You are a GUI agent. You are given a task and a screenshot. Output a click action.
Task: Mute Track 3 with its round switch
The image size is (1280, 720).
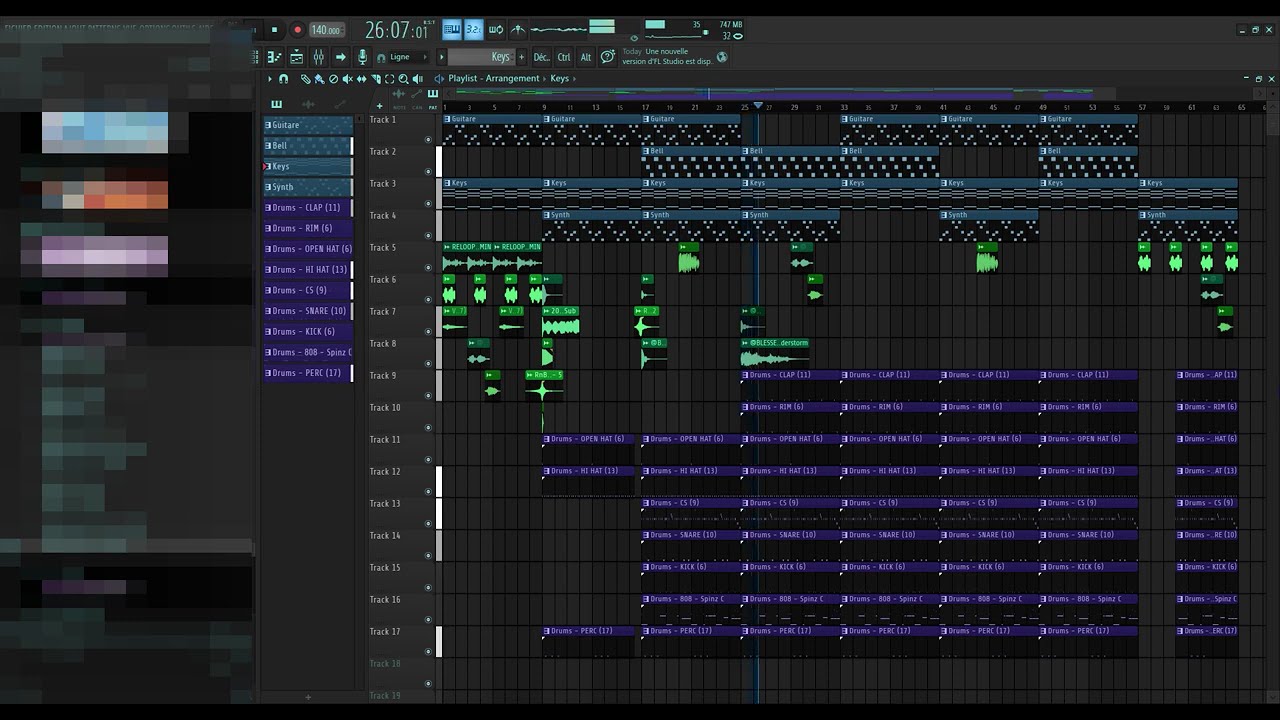tap(429, 204)
